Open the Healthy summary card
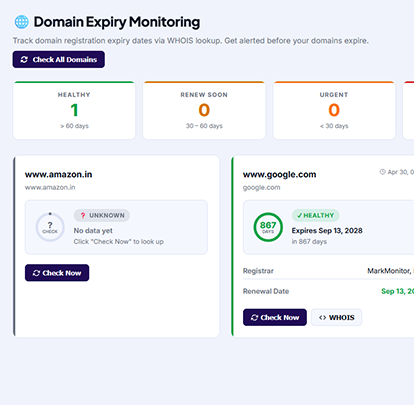 click(x=74, y=110)
